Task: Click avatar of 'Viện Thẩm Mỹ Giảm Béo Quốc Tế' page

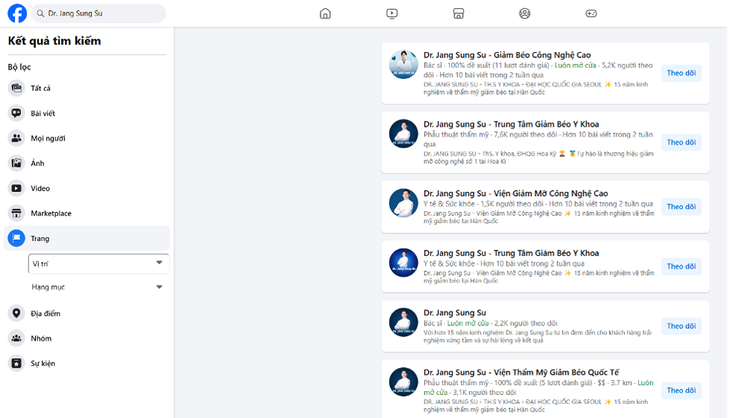Action: tap(403, 382)
